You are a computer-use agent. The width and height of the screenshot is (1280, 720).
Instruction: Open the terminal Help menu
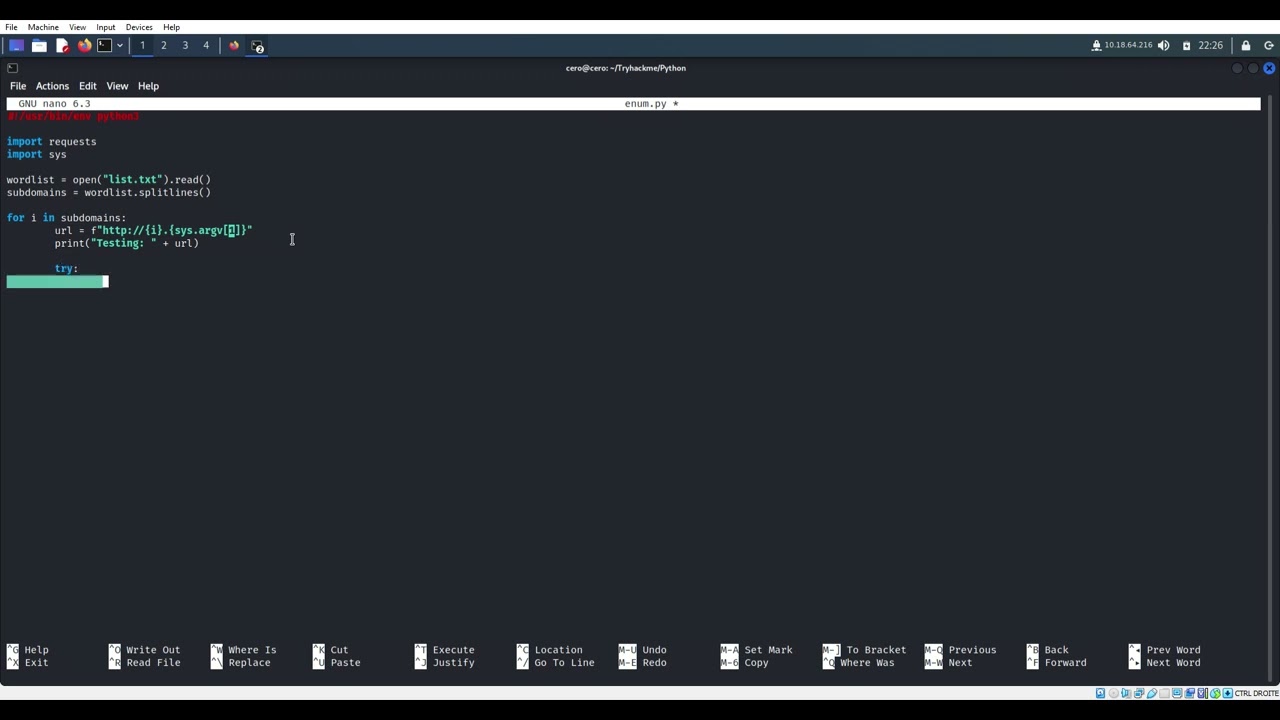[x=148, y=86]
